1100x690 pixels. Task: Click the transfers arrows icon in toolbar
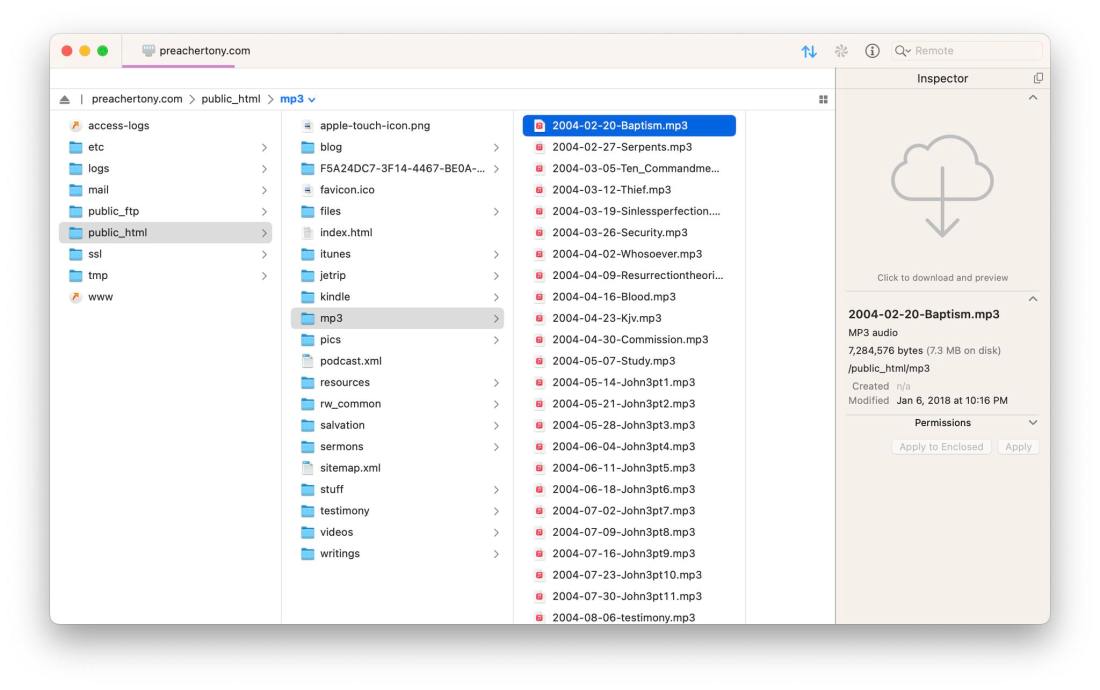tap(809, 51)
